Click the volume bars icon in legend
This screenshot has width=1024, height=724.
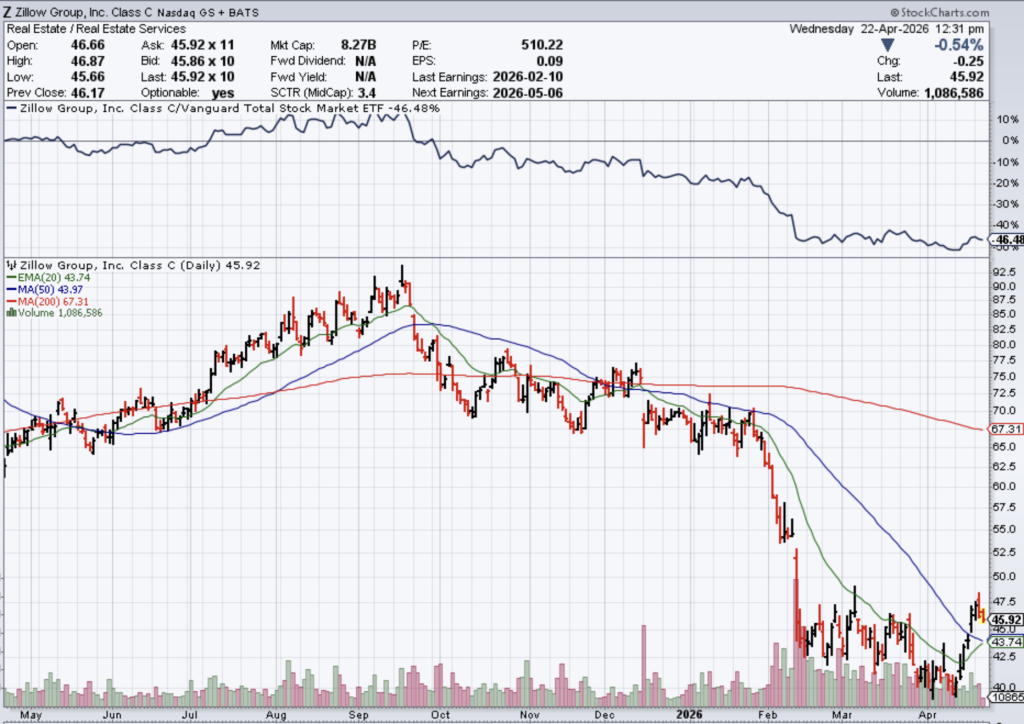(x=11, y=313)
